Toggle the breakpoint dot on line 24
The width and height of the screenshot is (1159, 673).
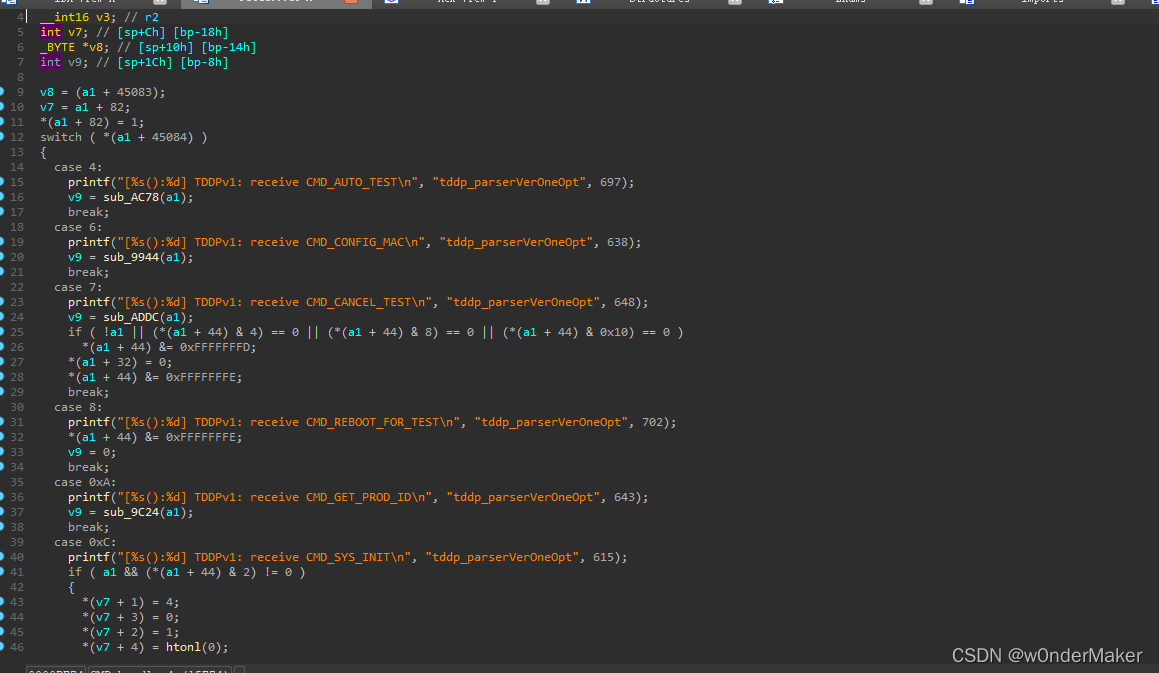click(x=2, y=317)
